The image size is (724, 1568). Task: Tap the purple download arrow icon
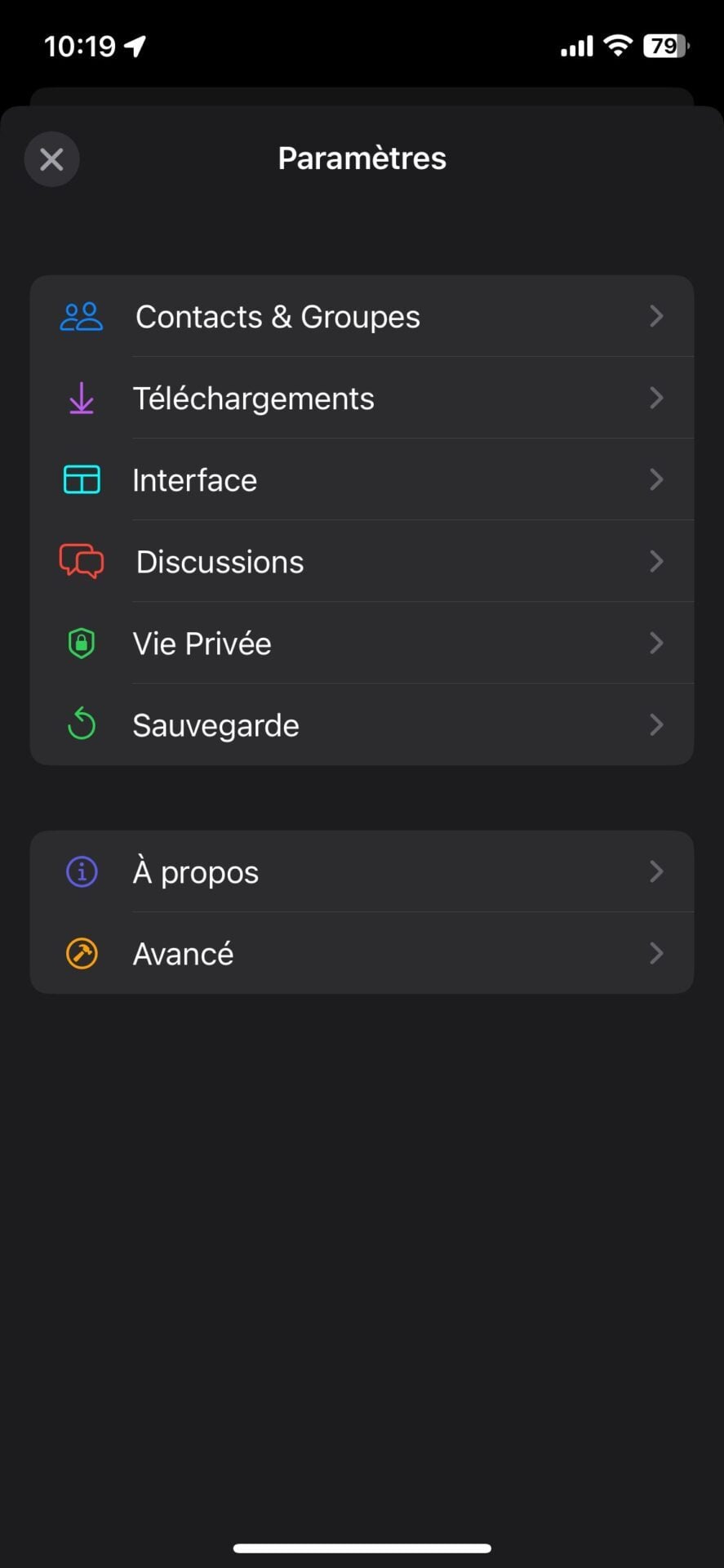(x=82, y=399)
